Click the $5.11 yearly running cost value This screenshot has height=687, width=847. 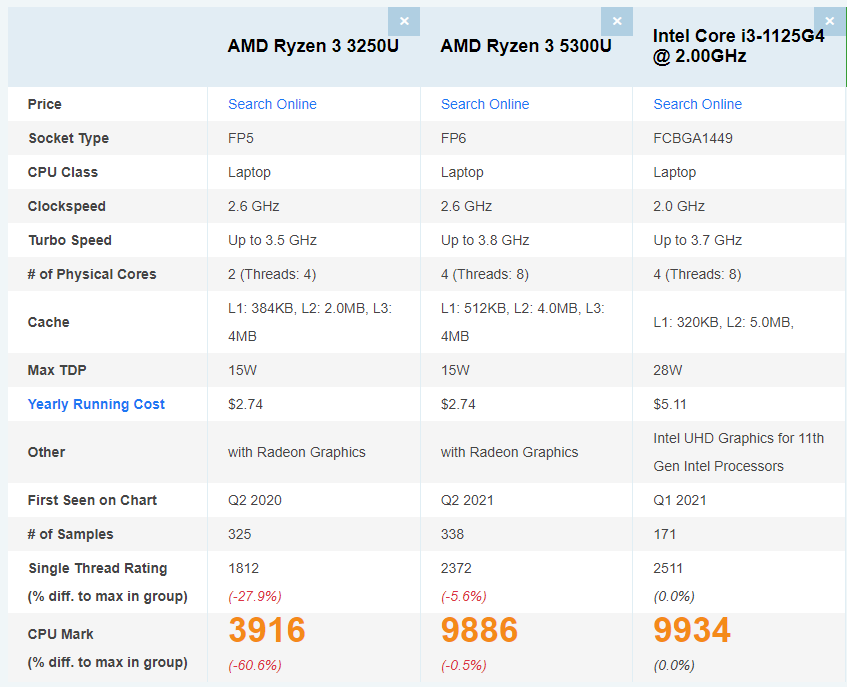coord(670,405)
